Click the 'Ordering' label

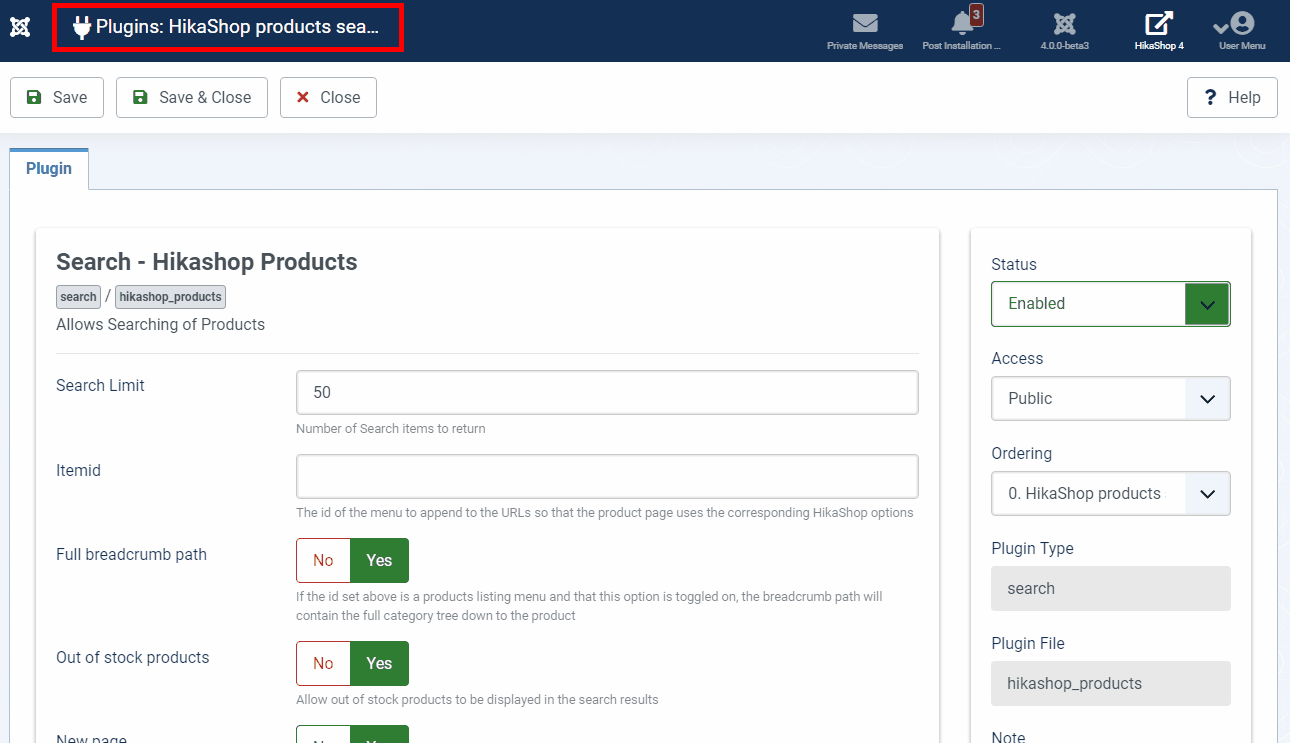(1021, 453)
